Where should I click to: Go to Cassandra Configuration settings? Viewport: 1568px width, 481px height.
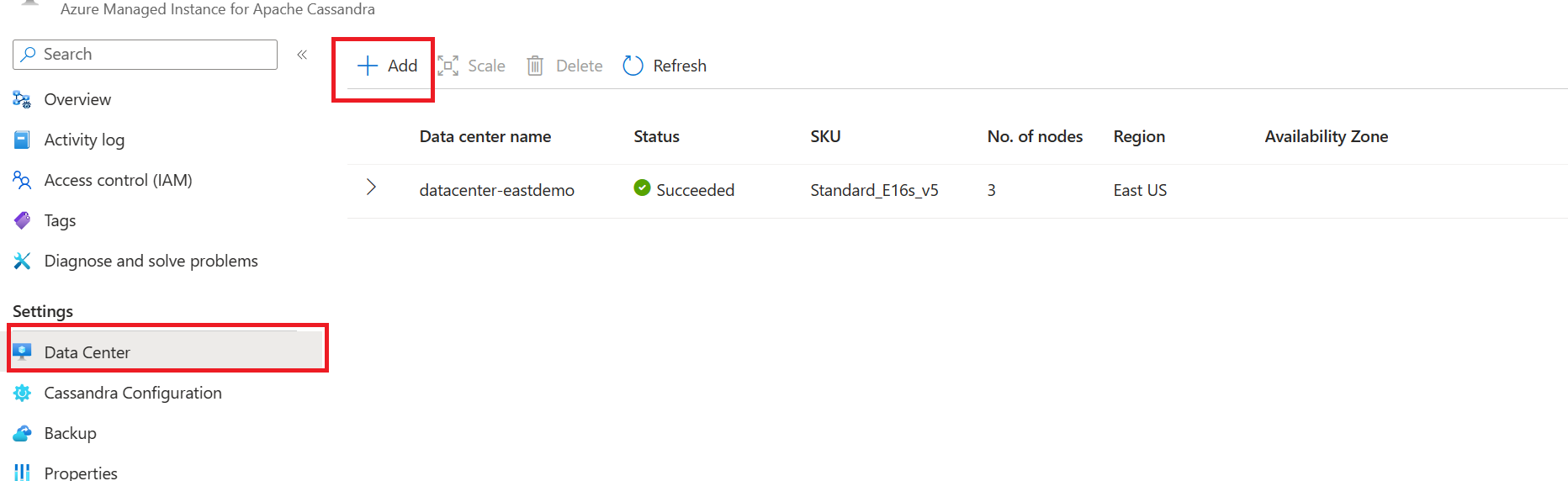[x=133, y=393]
